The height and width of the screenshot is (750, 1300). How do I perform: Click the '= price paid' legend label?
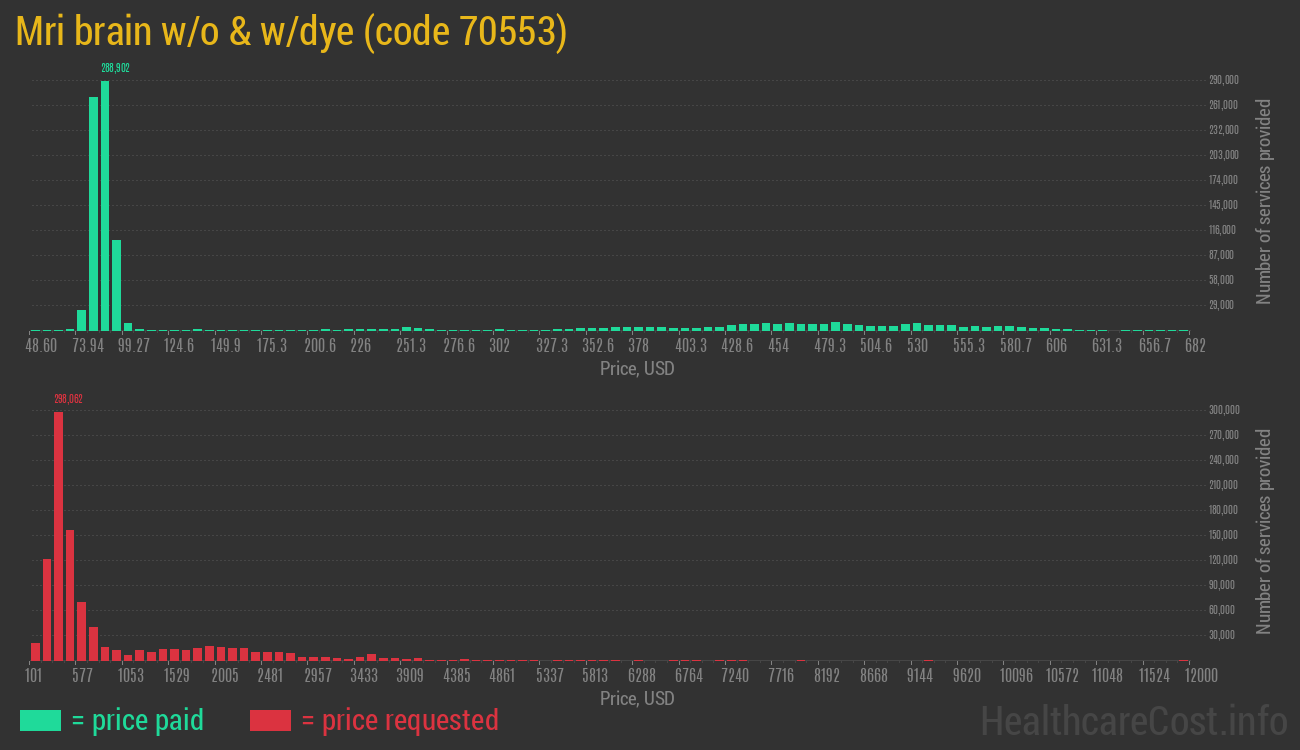[138, 720]
